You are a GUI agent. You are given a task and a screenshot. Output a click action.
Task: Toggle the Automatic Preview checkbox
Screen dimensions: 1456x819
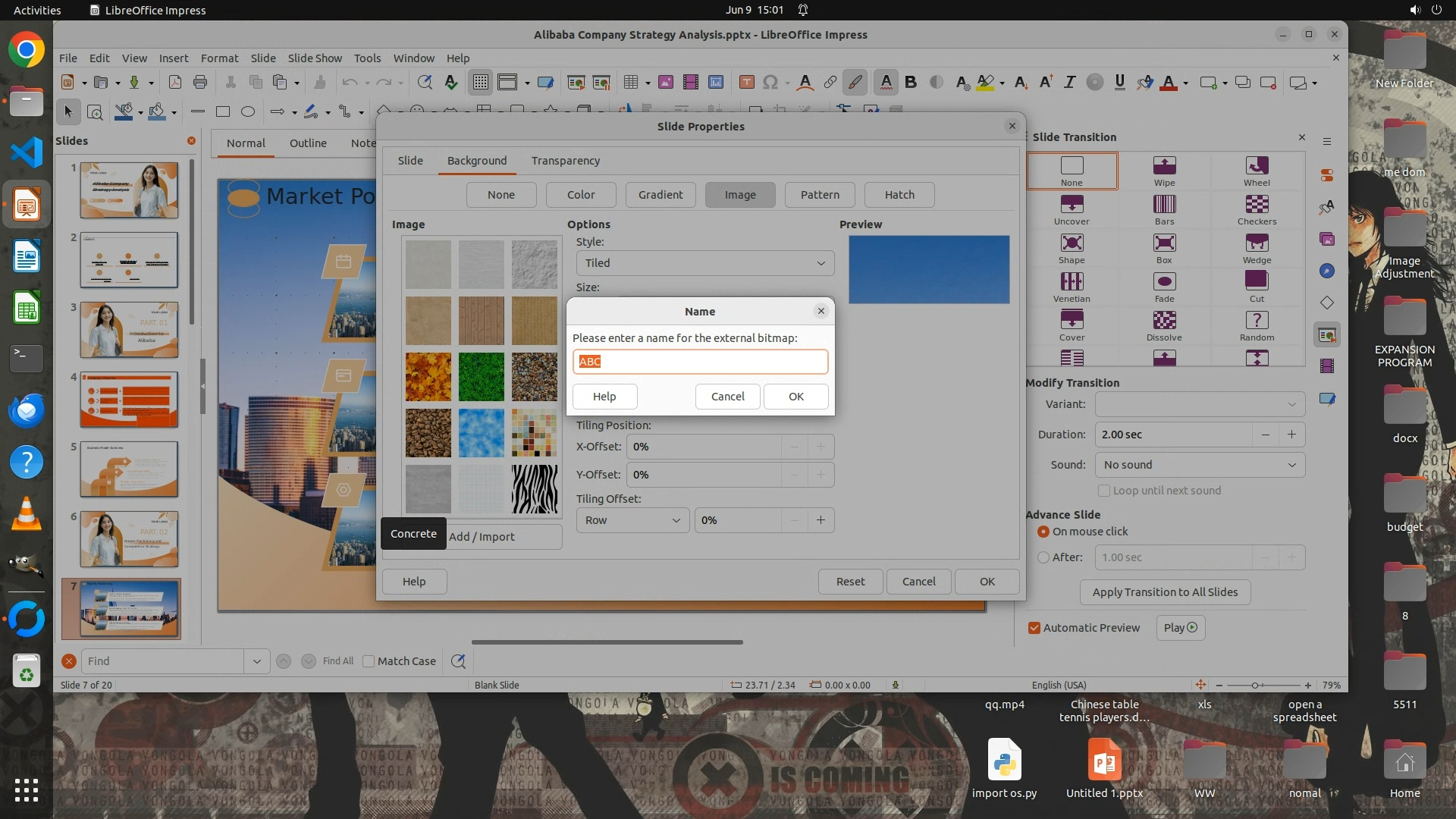point(1034,628)
